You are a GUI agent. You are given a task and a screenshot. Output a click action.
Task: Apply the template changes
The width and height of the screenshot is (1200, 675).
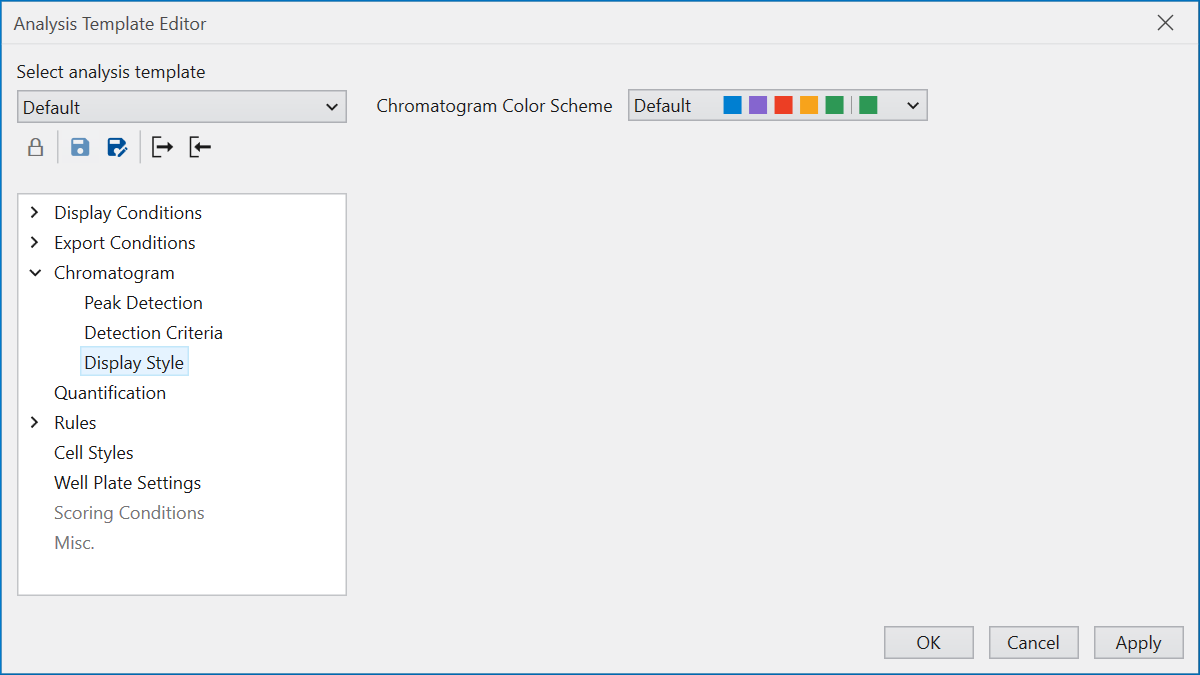(1138, 642)
